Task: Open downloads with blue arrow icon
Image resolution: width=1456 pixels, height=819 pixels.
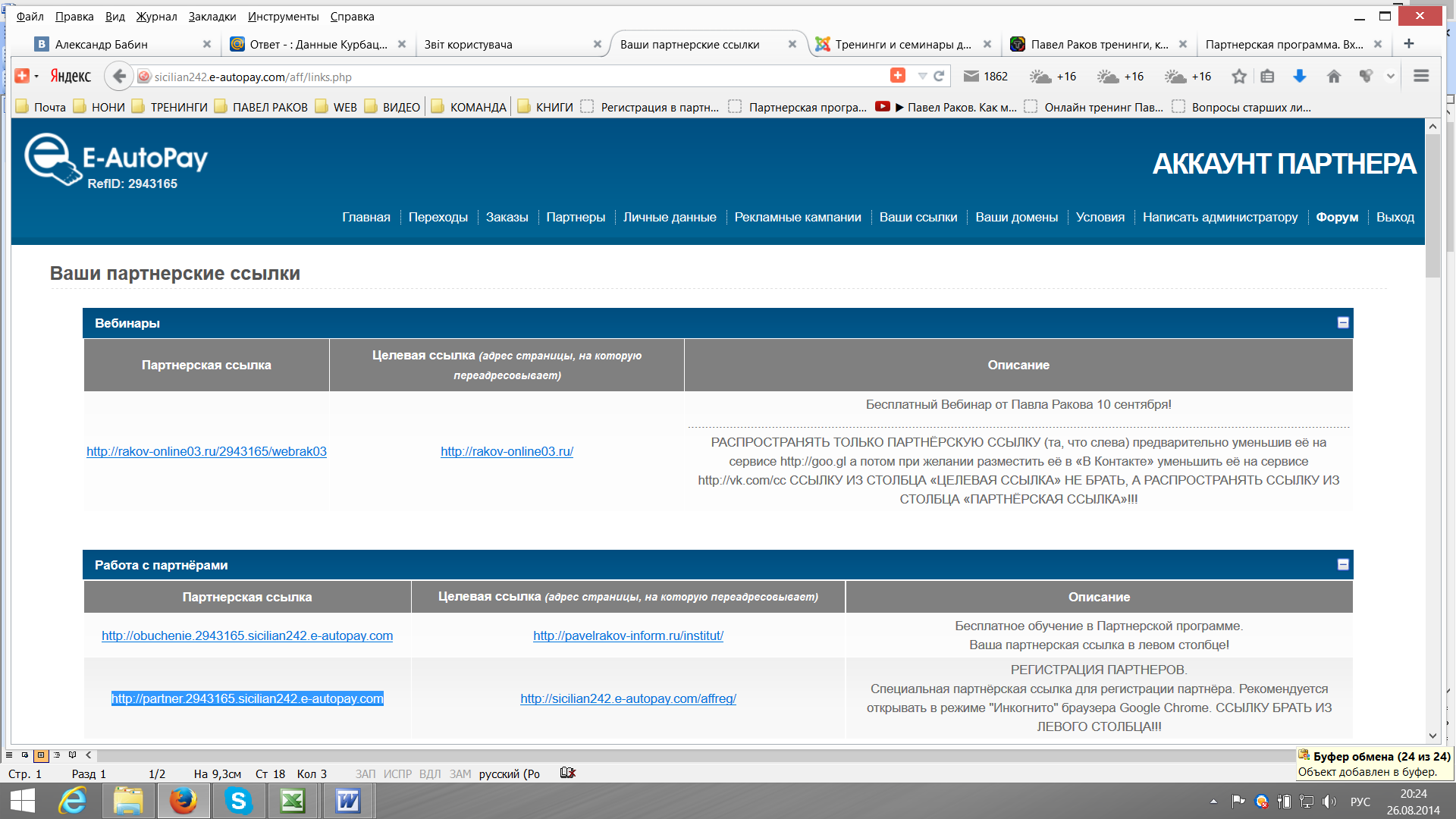Action: point(1300,76)
